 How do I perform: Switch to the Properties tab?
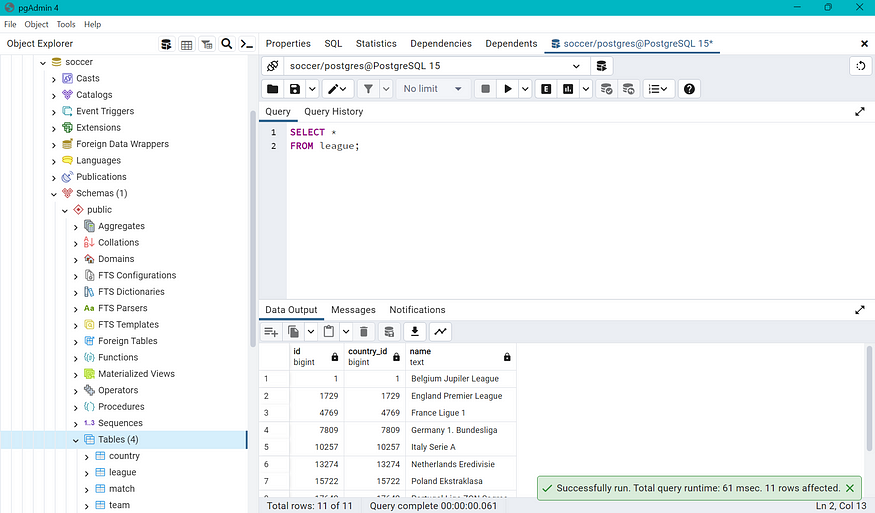[x=288, y=44]
